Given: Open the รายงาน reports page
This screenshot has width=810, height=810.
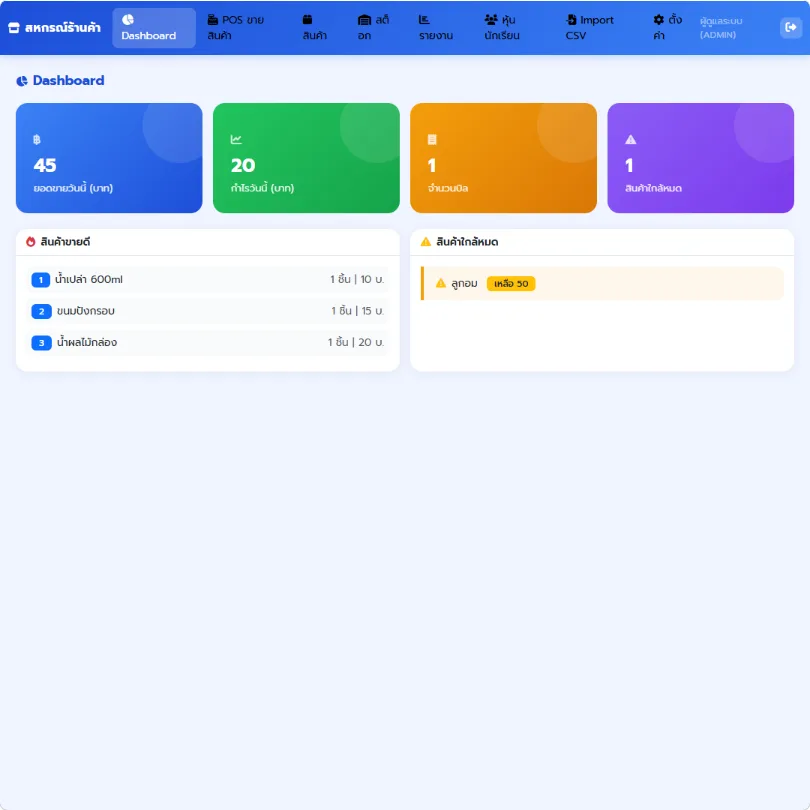Looking at the screenshot, I should [x=436, y=28].
